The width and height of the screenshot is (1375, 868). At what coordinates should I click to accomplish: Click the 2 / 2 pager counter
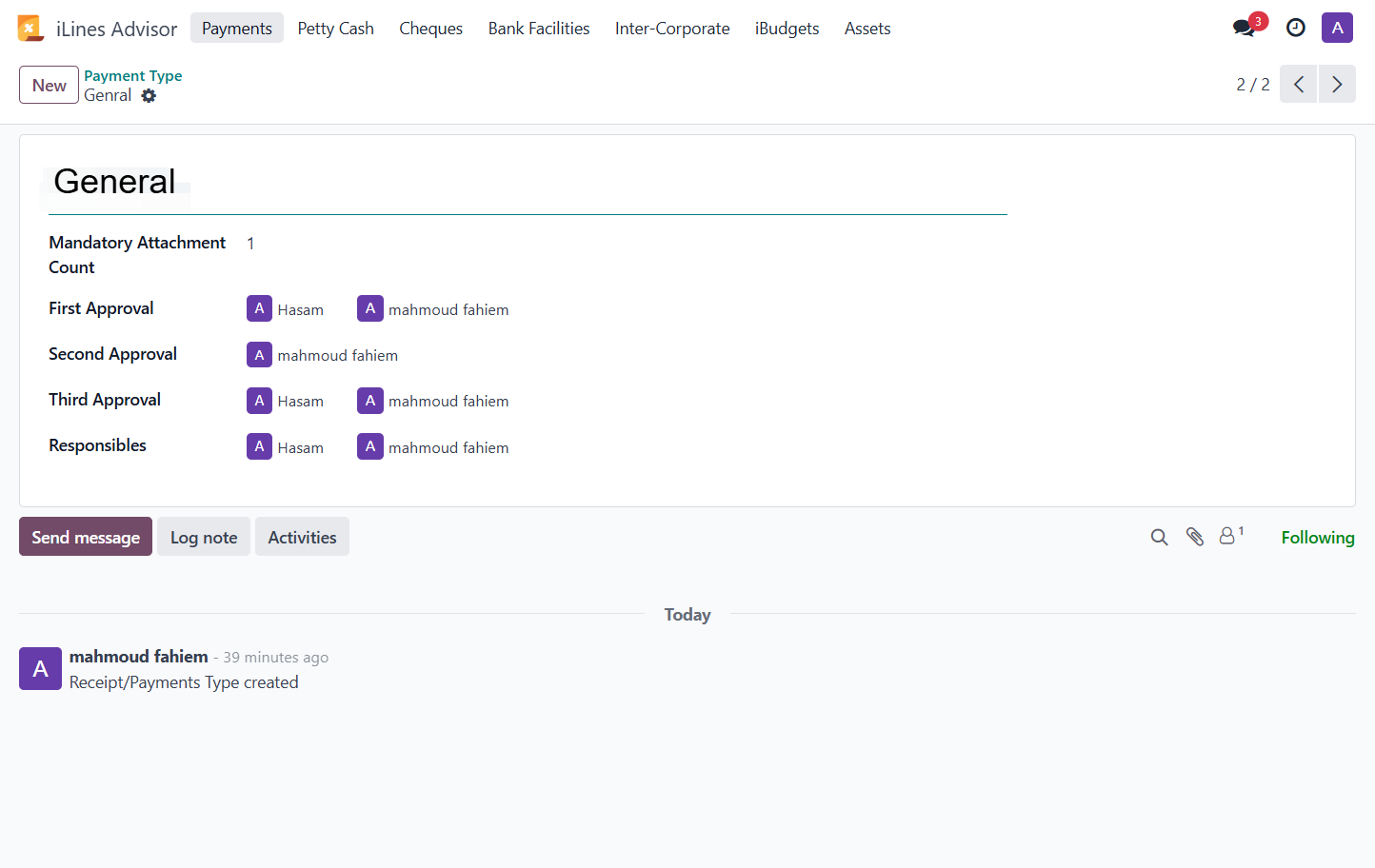[x=1253, y=84]
